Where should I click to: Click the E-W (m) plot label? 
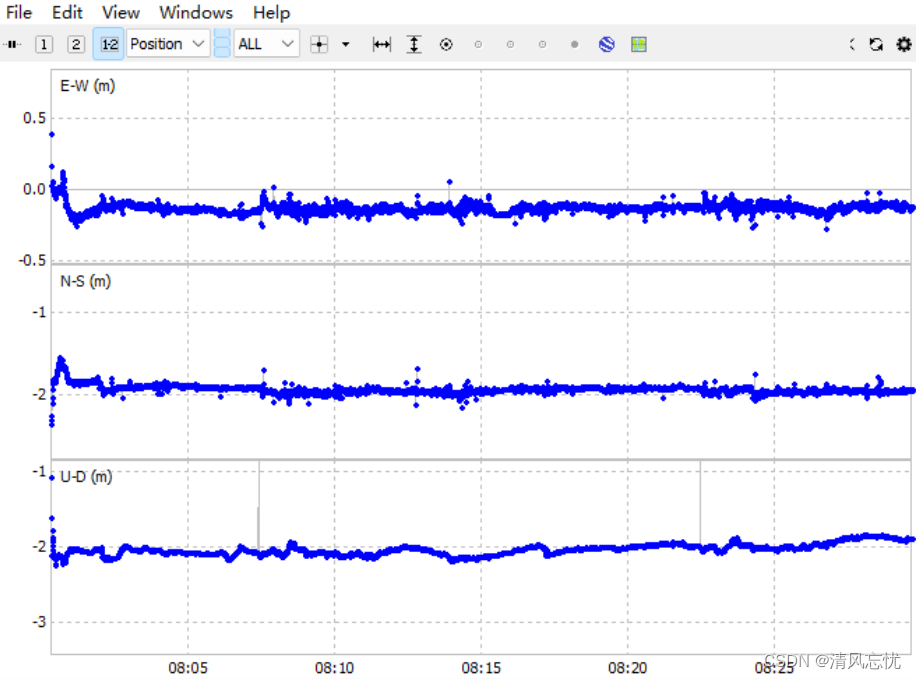88,86
